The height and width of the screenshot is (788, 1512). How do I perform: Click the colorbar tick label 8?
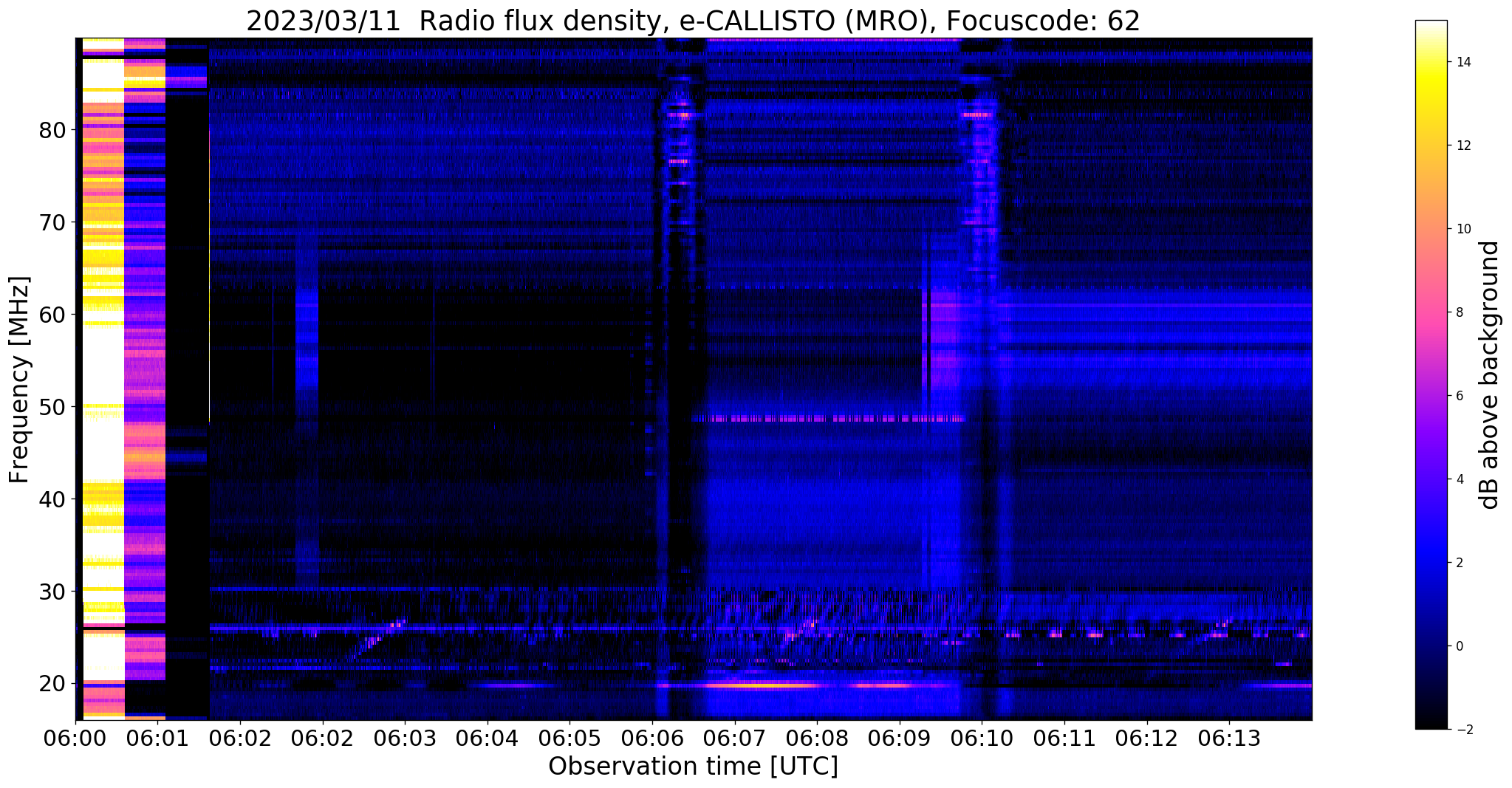point(1459,312)
